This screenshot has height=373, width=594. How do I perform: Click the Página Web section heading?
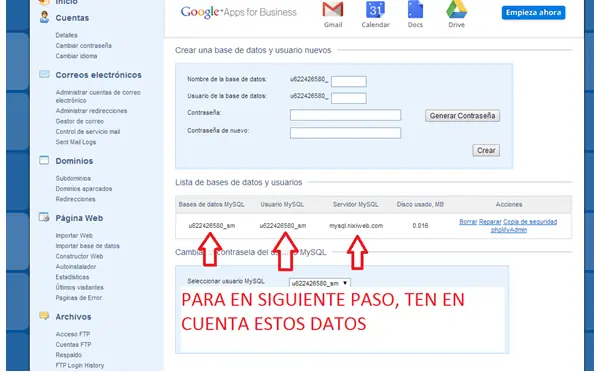(x=79, y=218)
